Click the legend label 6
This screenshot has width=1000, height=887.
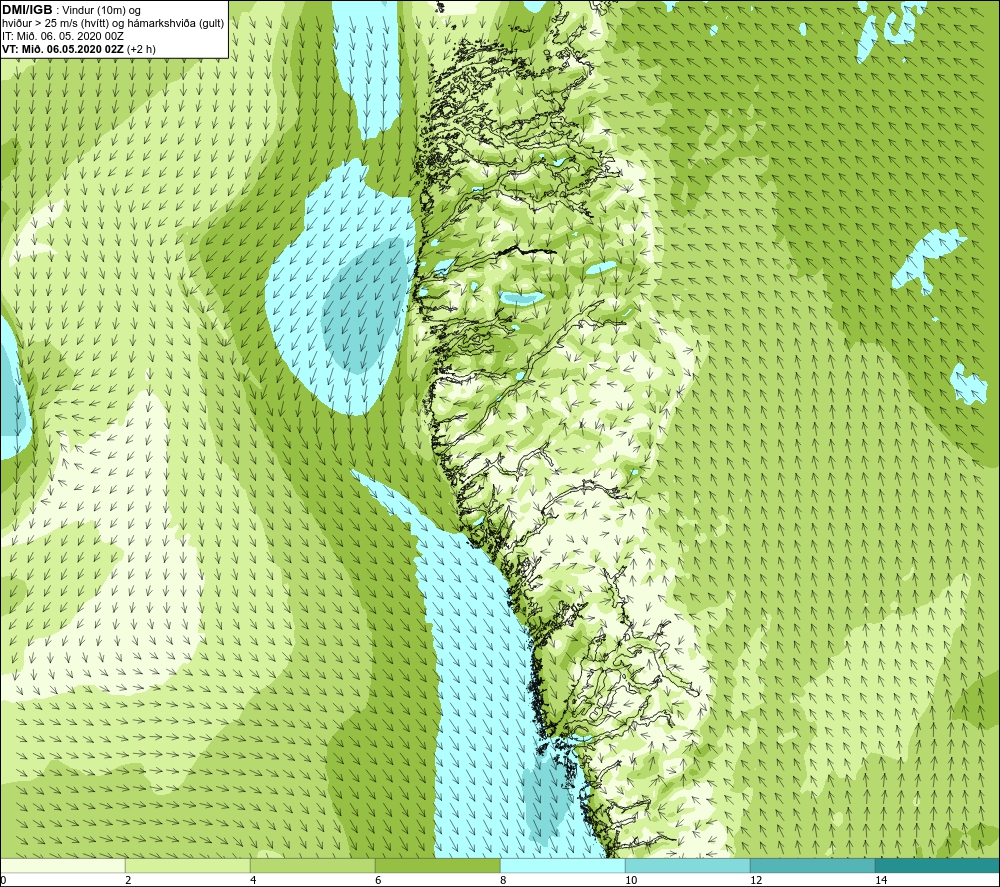(x=378, y=880)
